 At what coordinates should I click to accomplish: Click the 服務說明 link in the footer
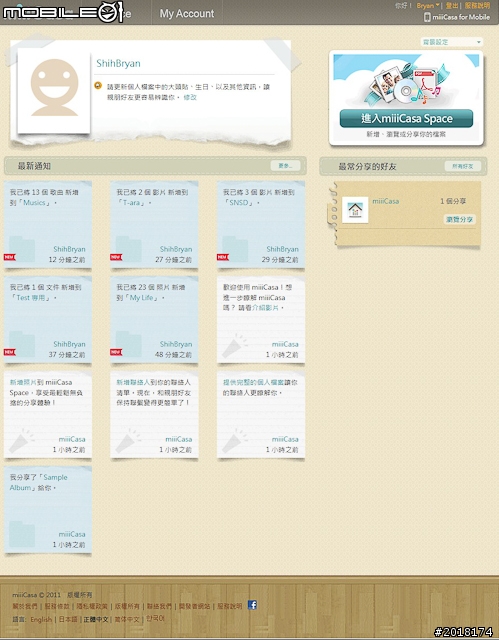point(230,607)
